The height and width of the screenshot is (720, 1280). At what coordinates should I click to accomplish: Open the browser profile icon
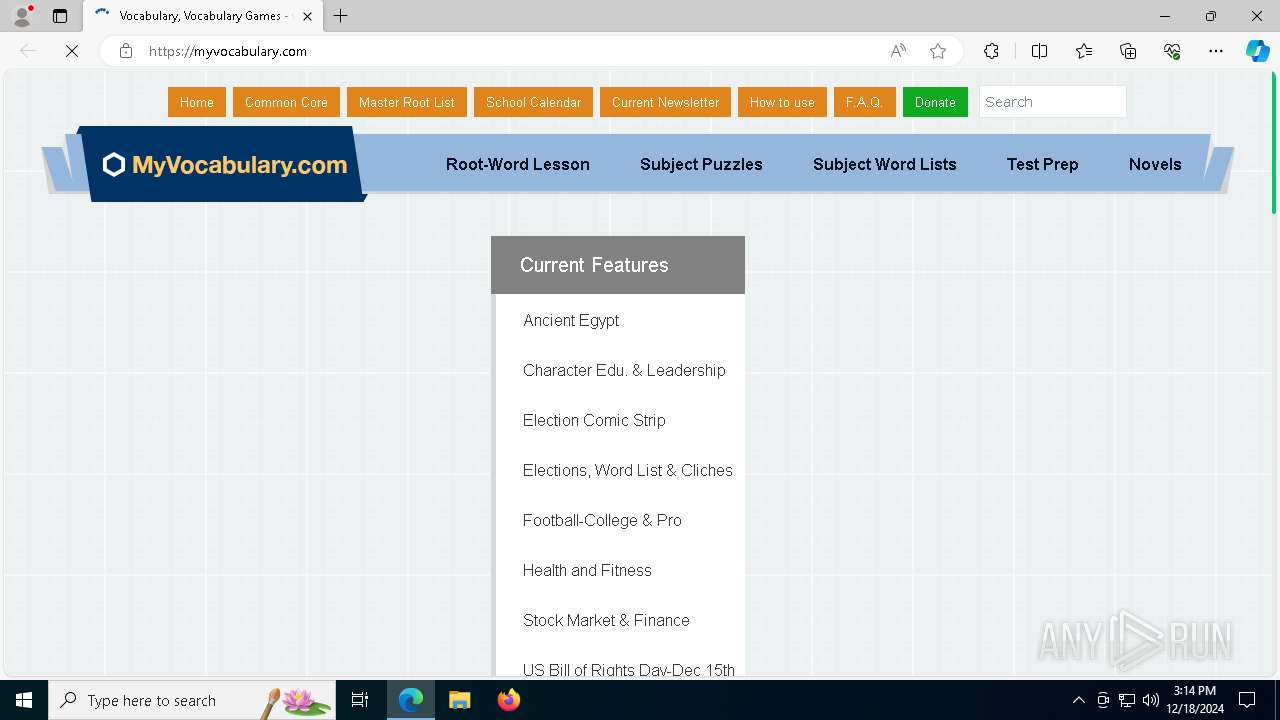coord(22,16)
